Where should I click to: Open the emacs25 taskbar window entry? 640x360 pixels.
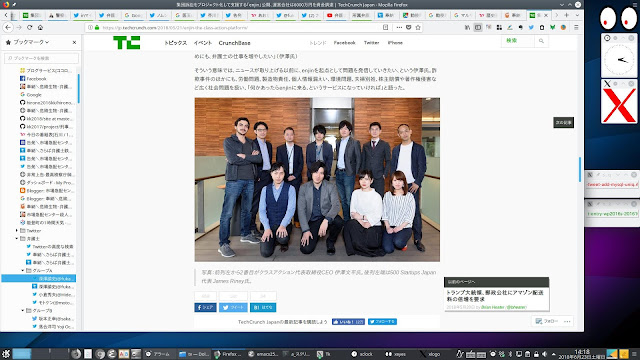click(x=263, y=354)
